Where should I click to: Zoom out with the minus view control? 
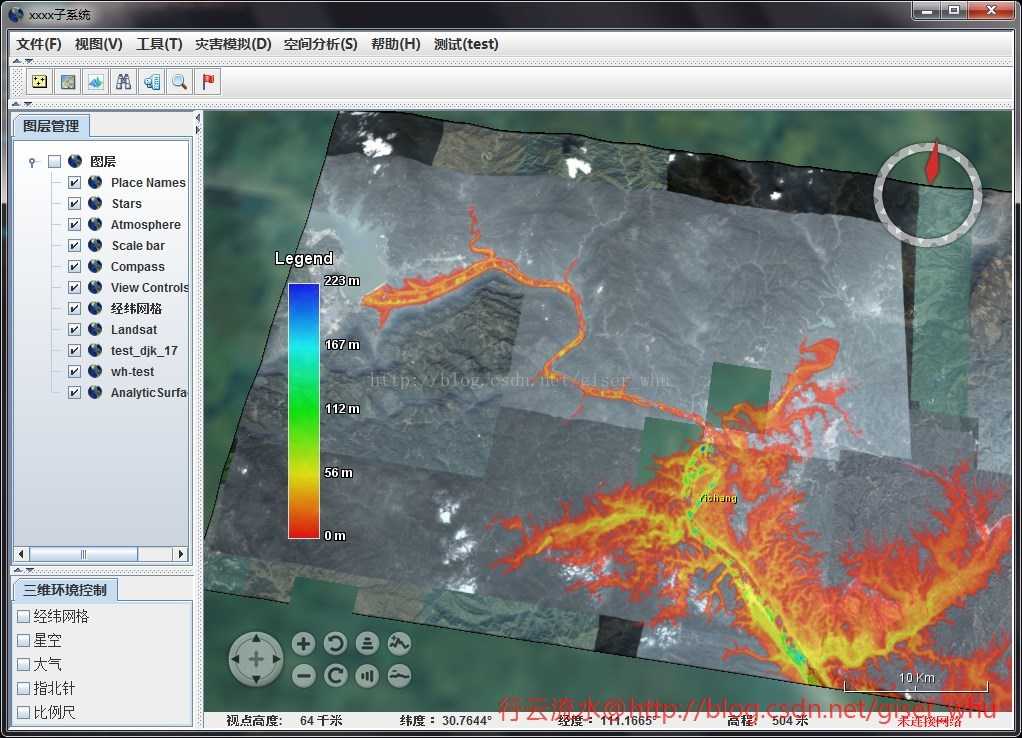point(304,676)
